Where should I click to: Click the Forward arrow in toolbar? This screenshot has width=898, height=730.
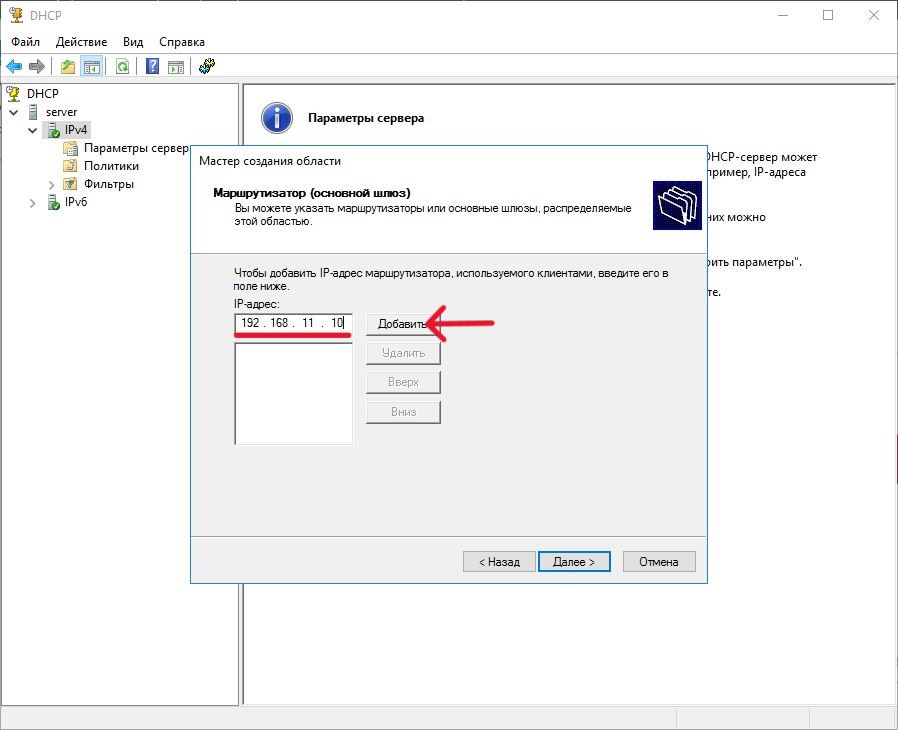point(37,66)
